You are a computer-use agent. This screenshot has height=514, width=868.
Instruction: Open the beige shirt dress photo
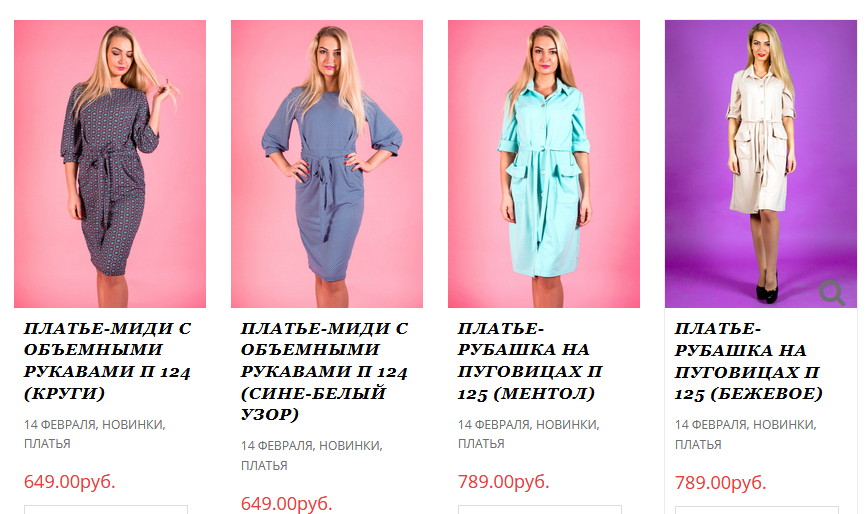click(761, 164)
